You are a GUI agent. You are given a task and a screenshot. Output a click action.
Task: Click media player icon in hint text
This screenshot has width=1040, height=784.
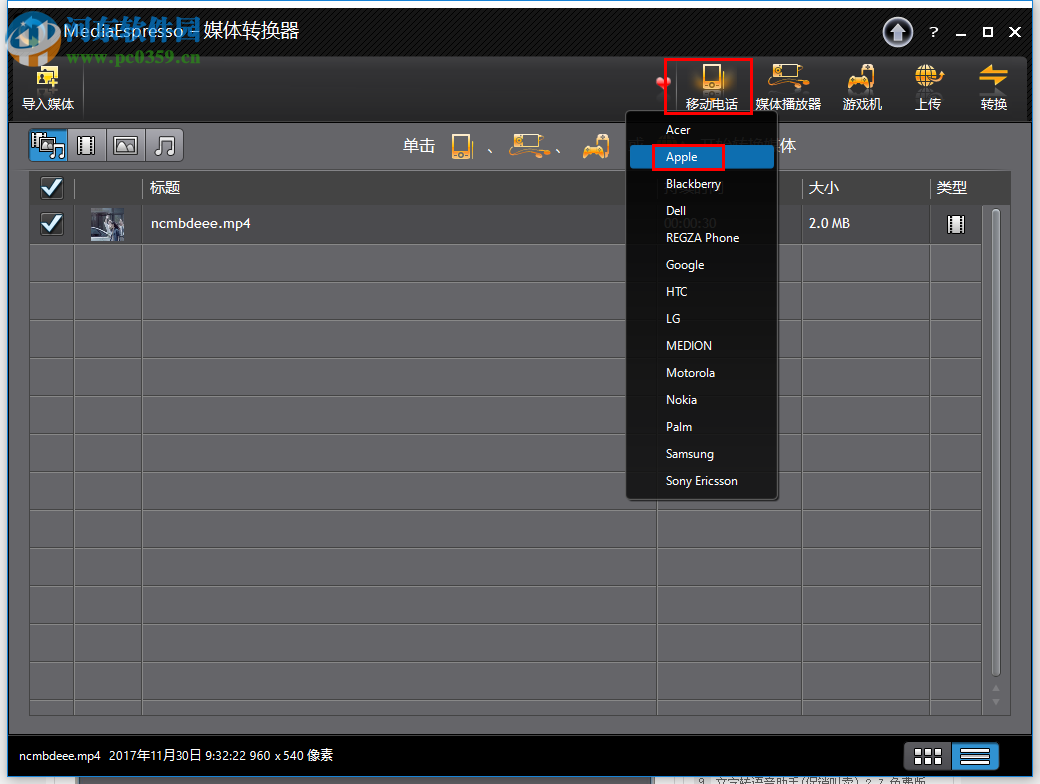point(529,145)
